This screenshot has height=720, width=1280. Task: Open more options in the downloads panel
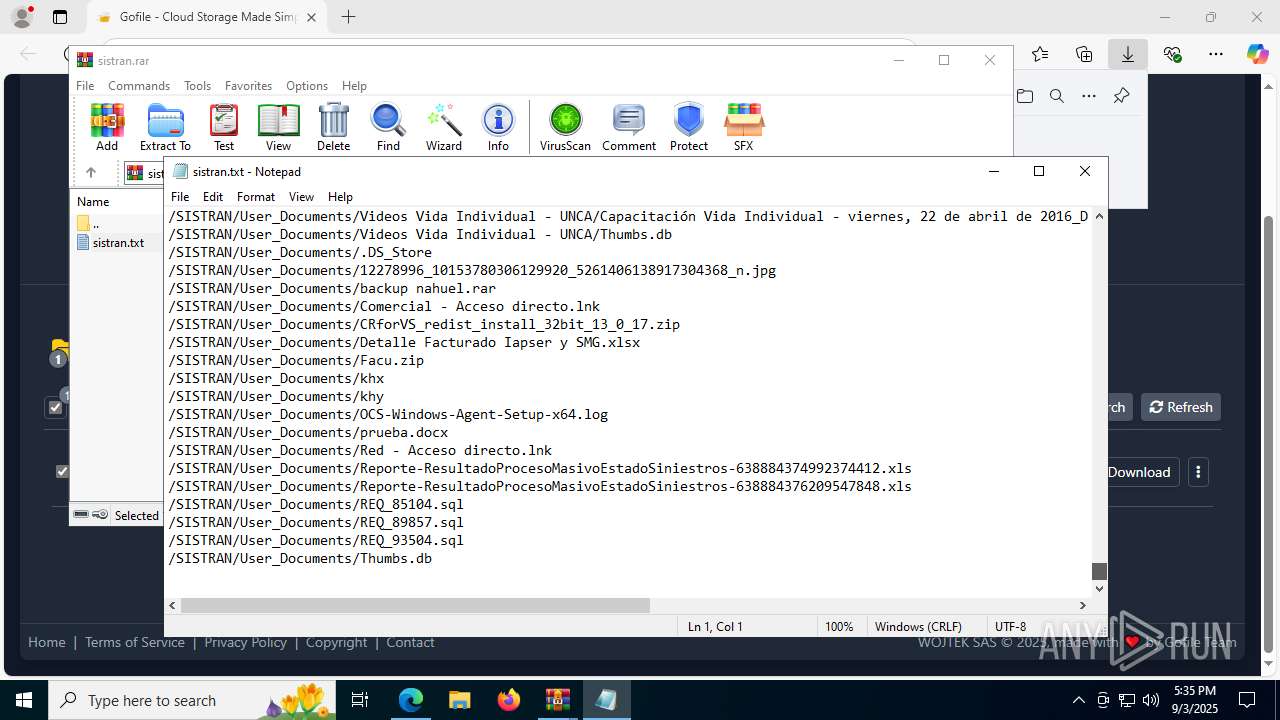pos(1089,96)
